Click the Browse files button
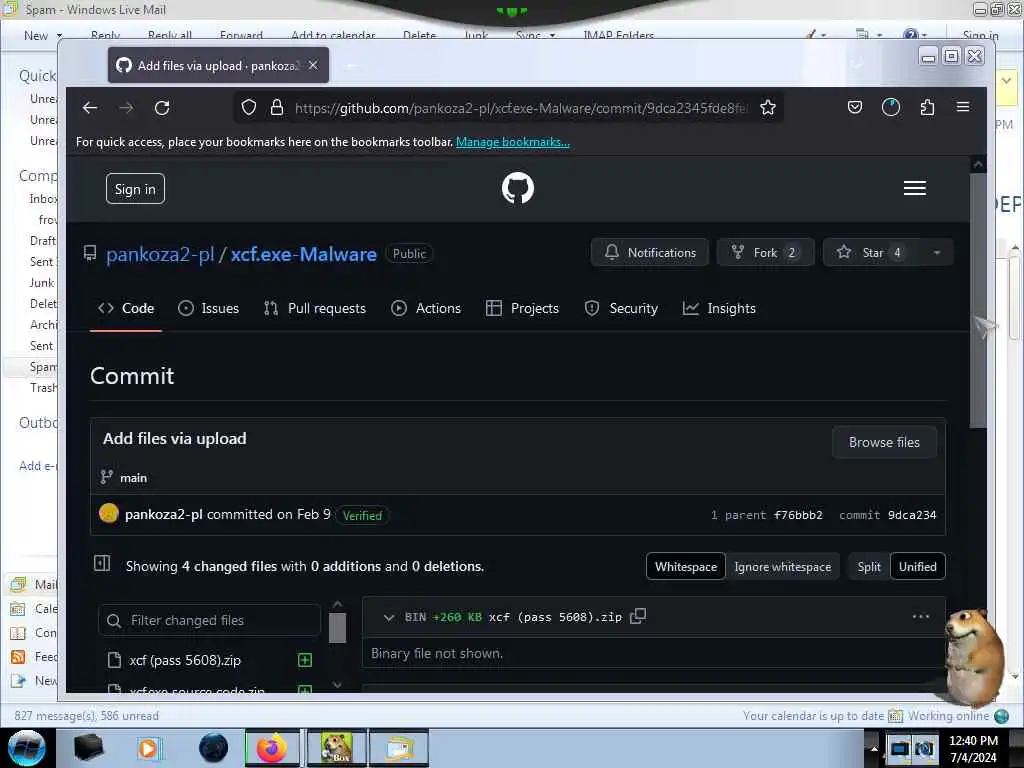 coord(884,442)
